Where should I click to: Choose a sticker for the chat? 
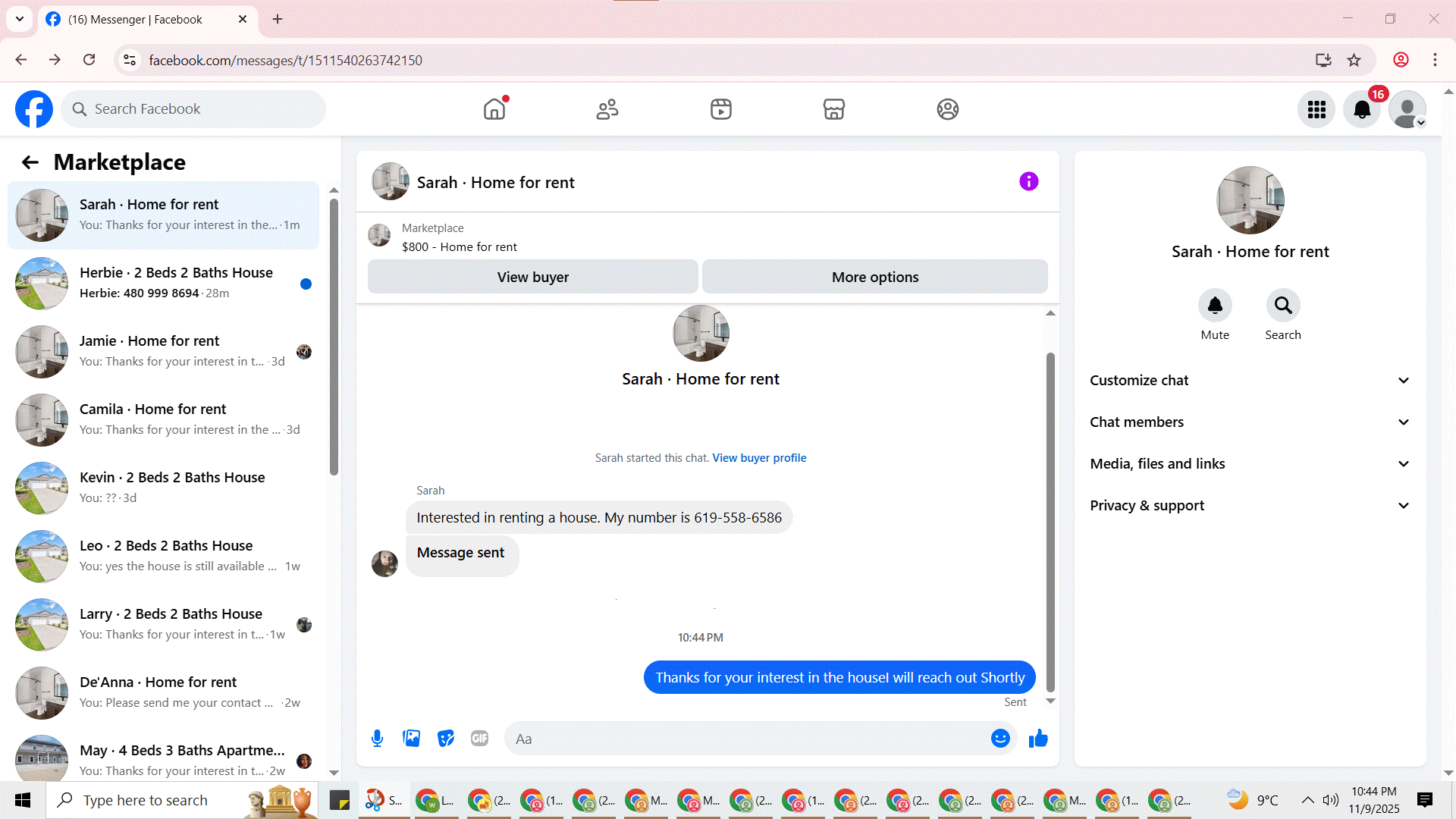point(446,739)
